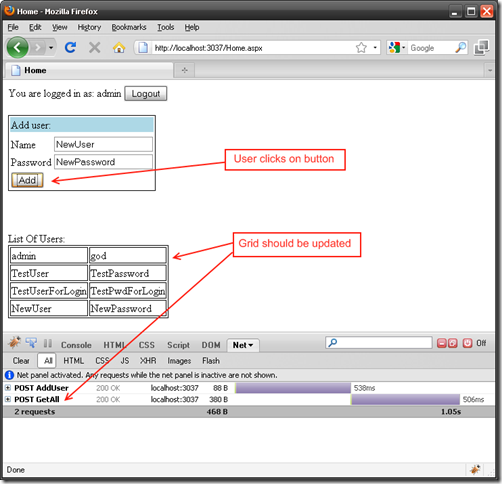
Task: Filter Net requests by CSS
Action: click(102, 361)
